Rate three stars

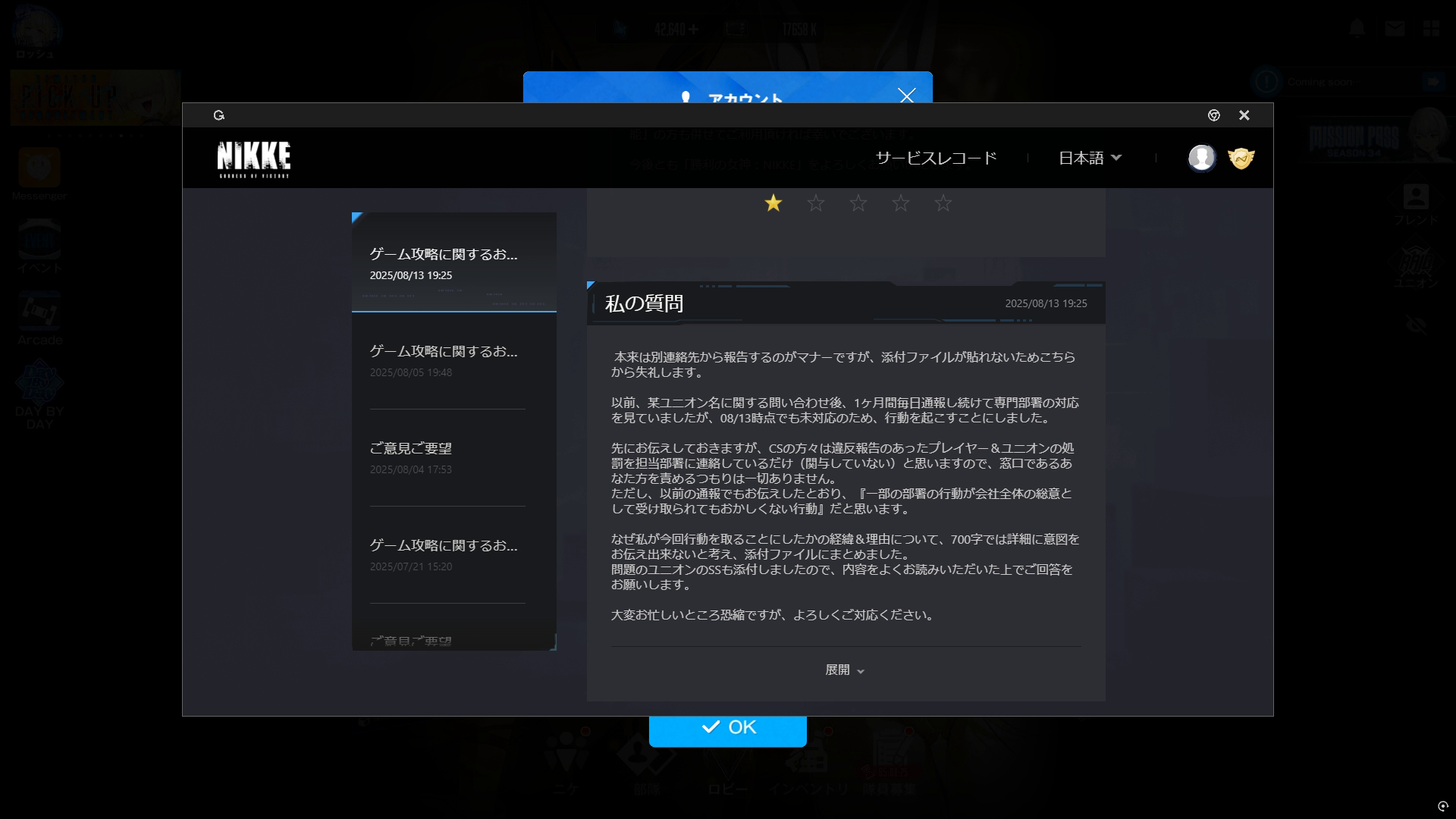coord(858,203)
